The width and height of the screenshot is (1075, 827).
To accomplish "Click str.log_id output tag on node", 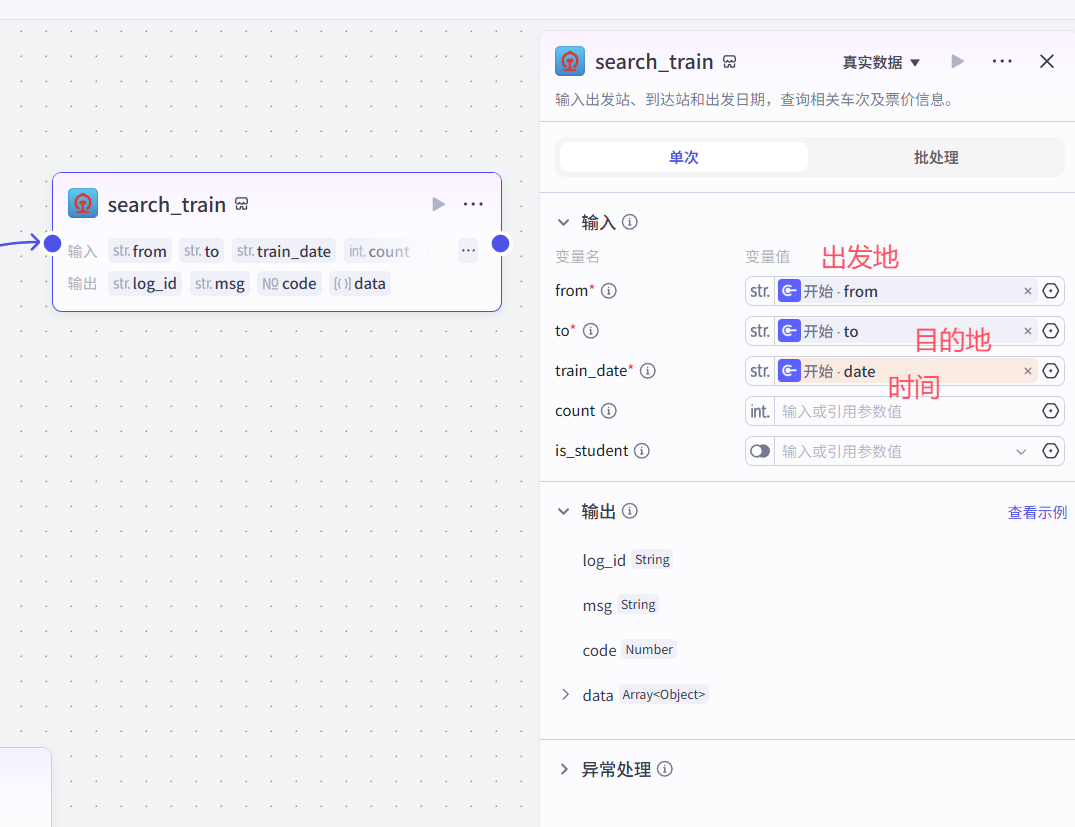I will (145, 283).
